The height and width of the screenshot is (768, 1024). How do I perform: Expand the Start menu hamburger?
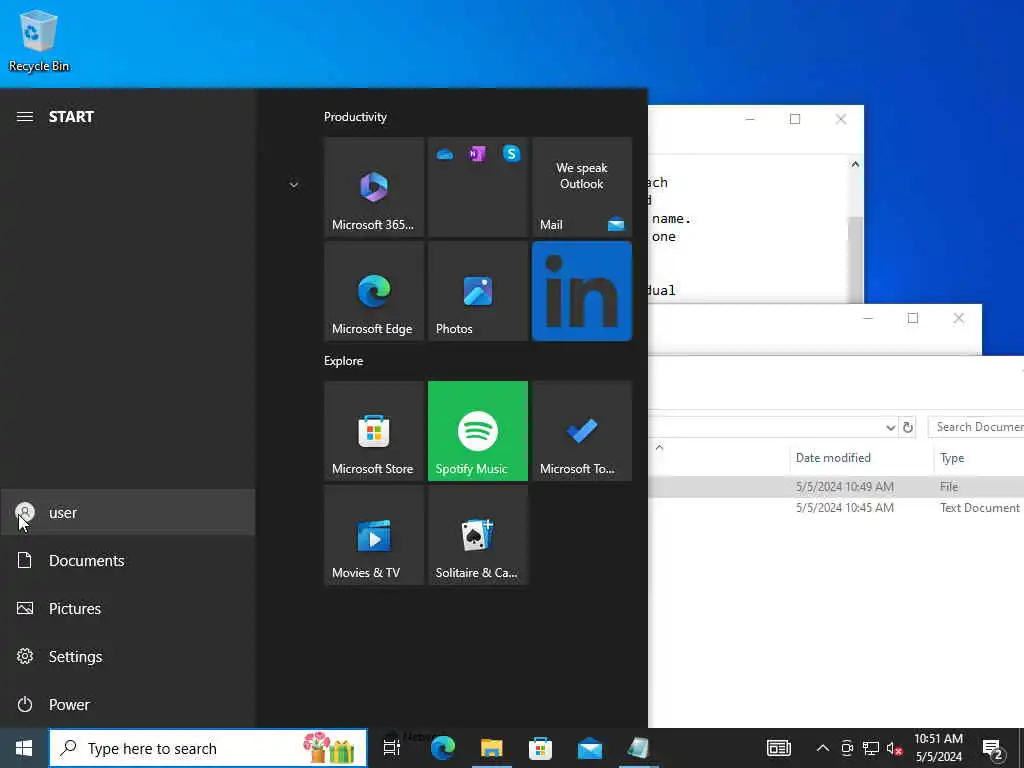click(25, 117)
